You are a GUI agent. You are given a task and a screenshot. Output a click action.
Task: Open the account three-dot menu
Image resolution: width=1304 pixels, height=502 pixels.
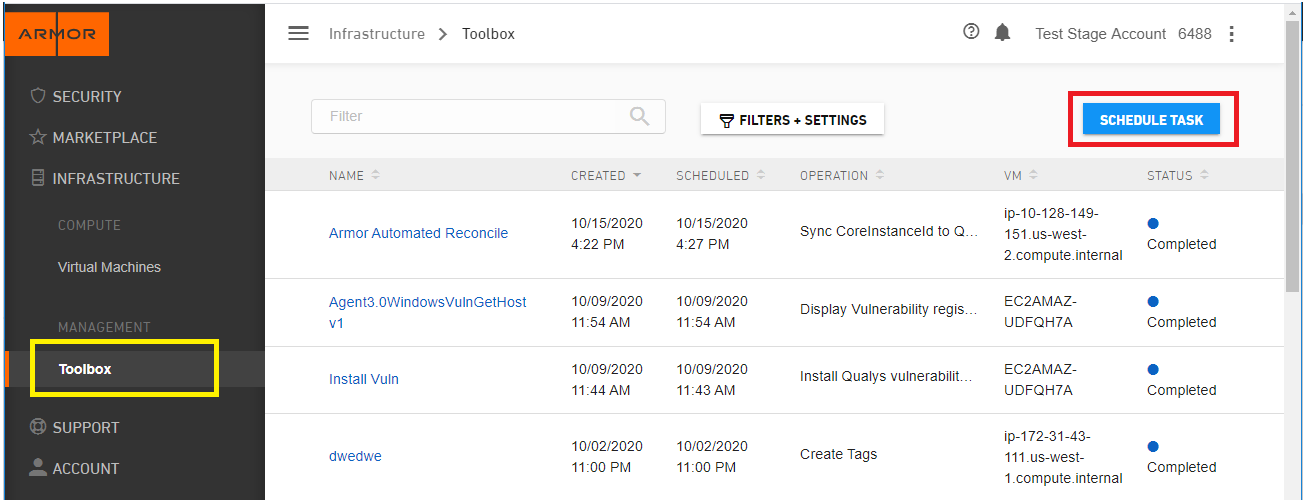pos(1231,34)
